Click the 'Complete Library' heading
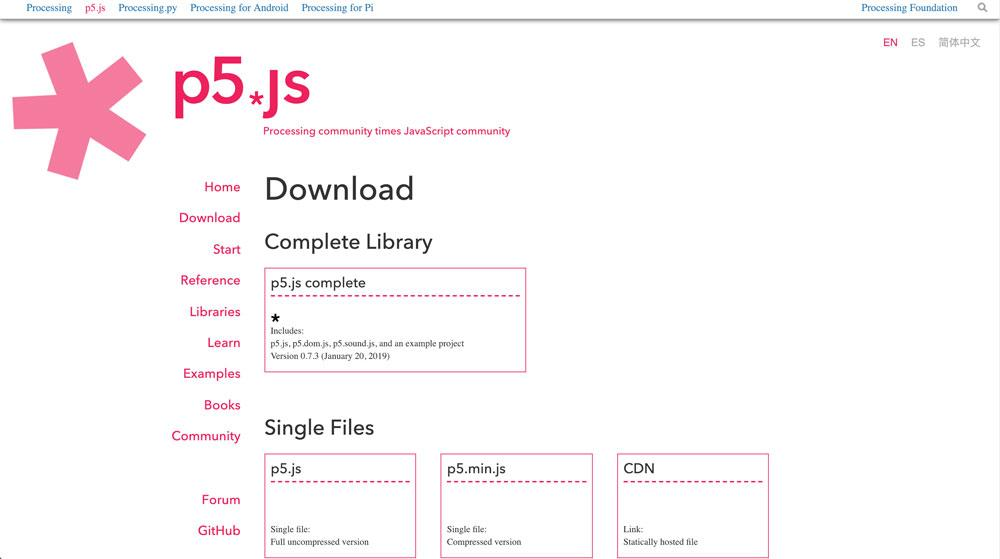The image size is (1000, 559). point(348,242)
